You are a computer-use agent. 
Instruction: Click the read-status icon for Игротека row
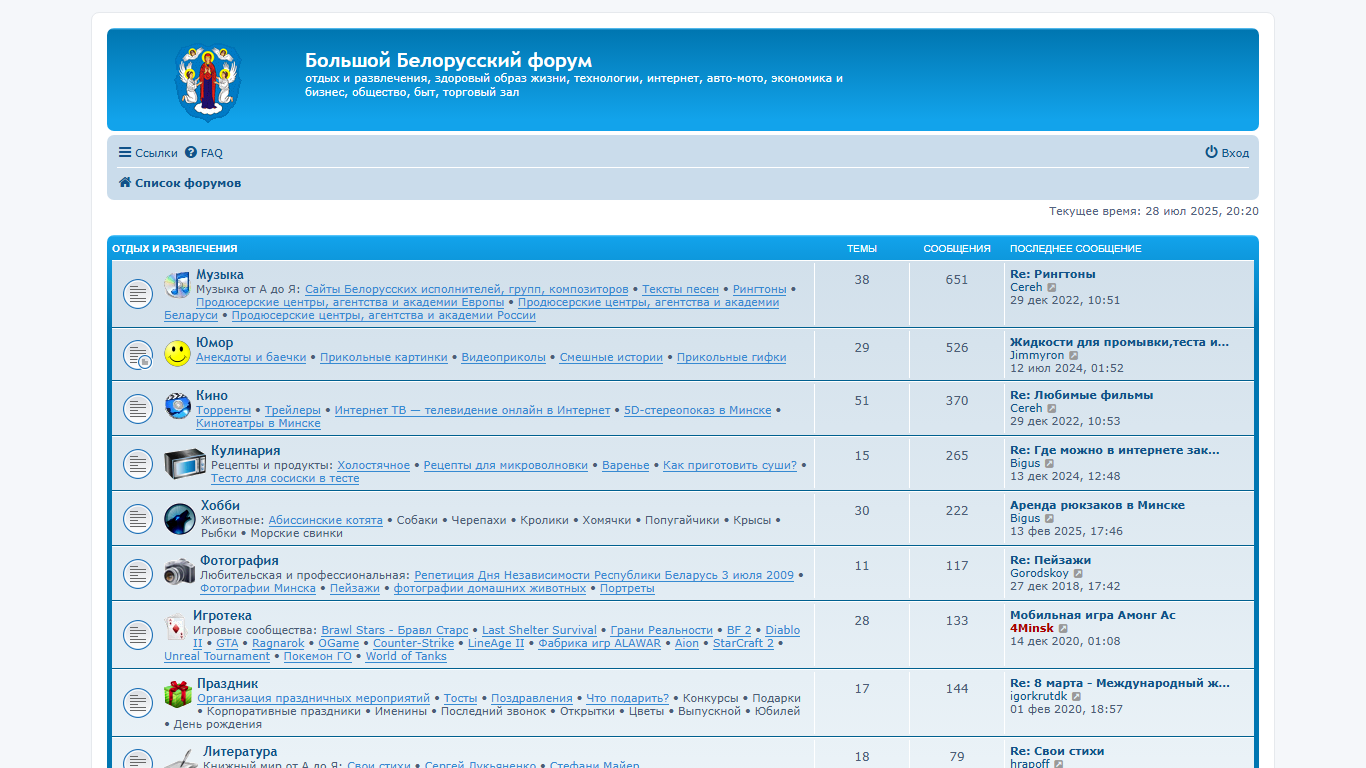coord(137,634)
